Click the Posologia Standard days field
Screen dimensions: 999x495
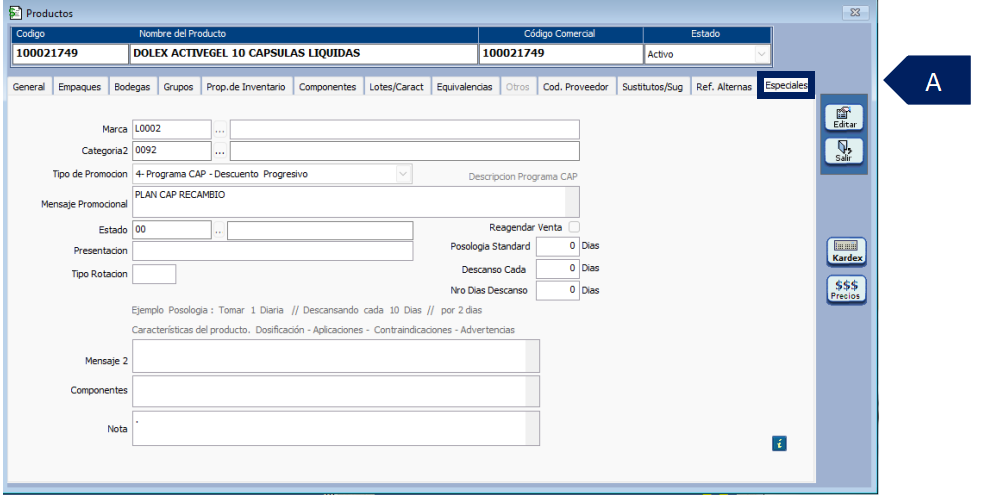coord(558,247)
